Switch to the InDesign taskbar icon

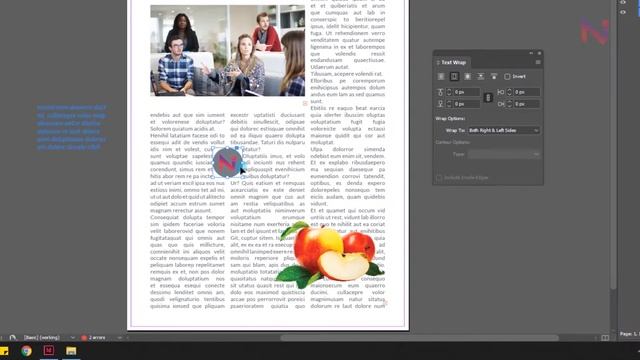49,351
